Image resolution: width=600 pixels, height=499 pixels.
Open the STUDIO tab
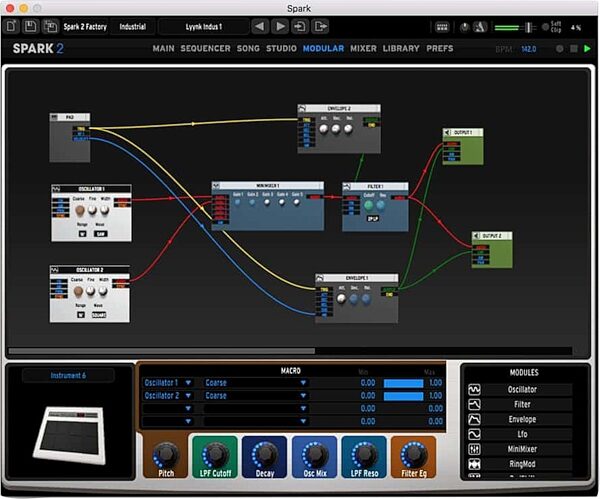[281, 49]
